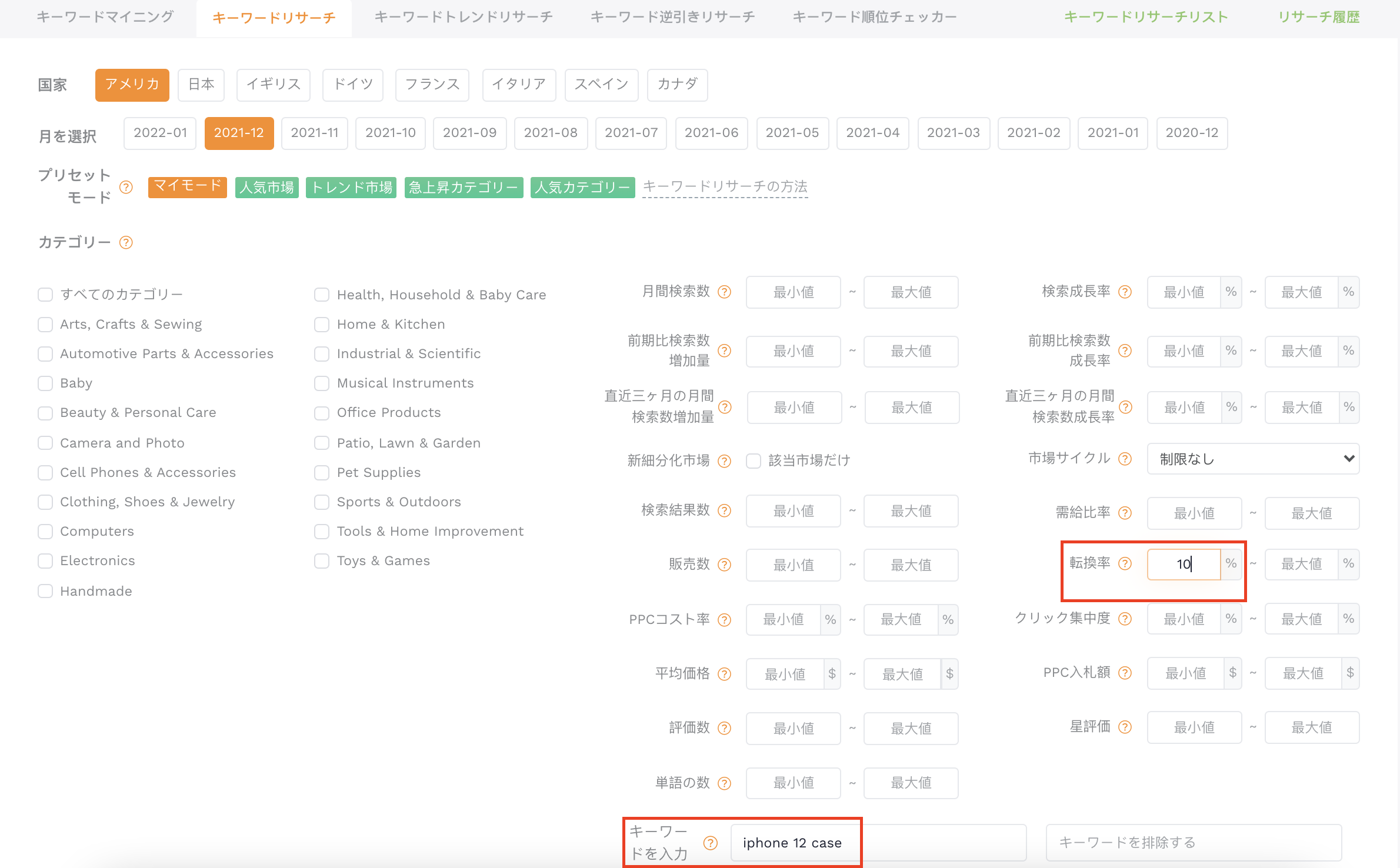Click help icon for 平均価格
Image resolution: width=1400 pixels, height=868 pixels.
coord(725,674)
